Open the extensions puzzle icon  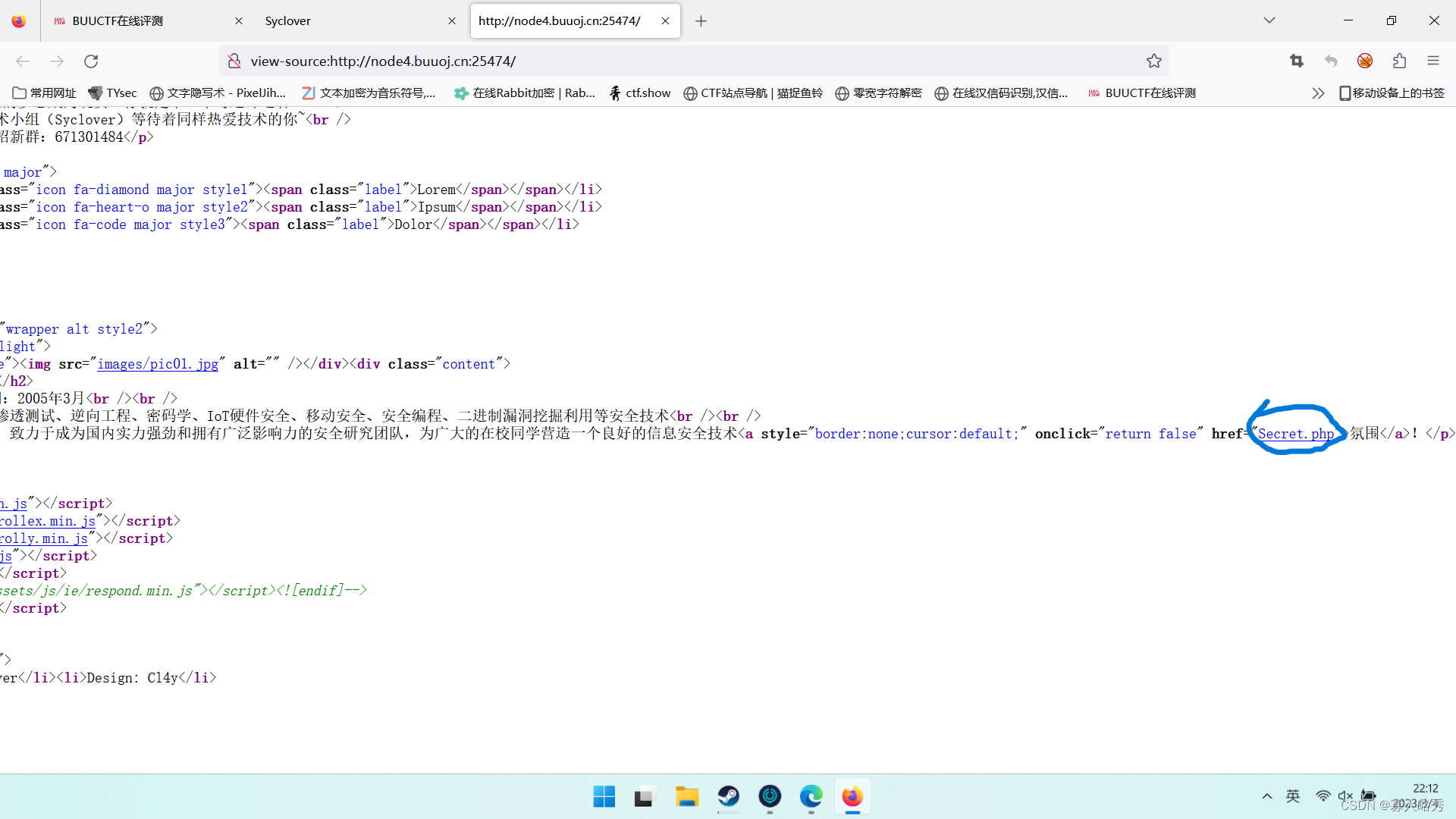coord(1399,61)
